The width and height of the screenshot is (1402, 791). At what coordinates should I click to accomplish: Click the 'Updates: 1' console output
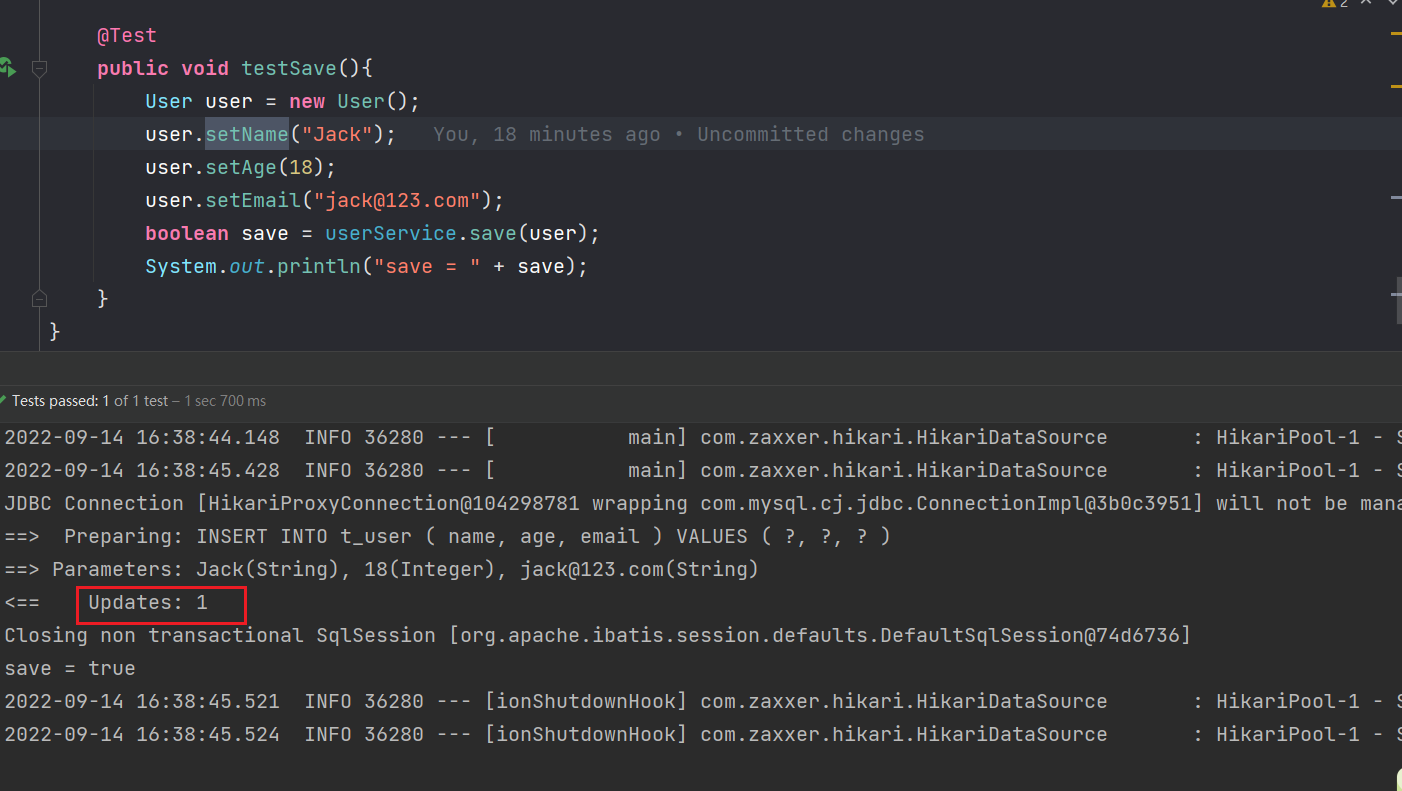pyautogui.click(x=148, y=602)
